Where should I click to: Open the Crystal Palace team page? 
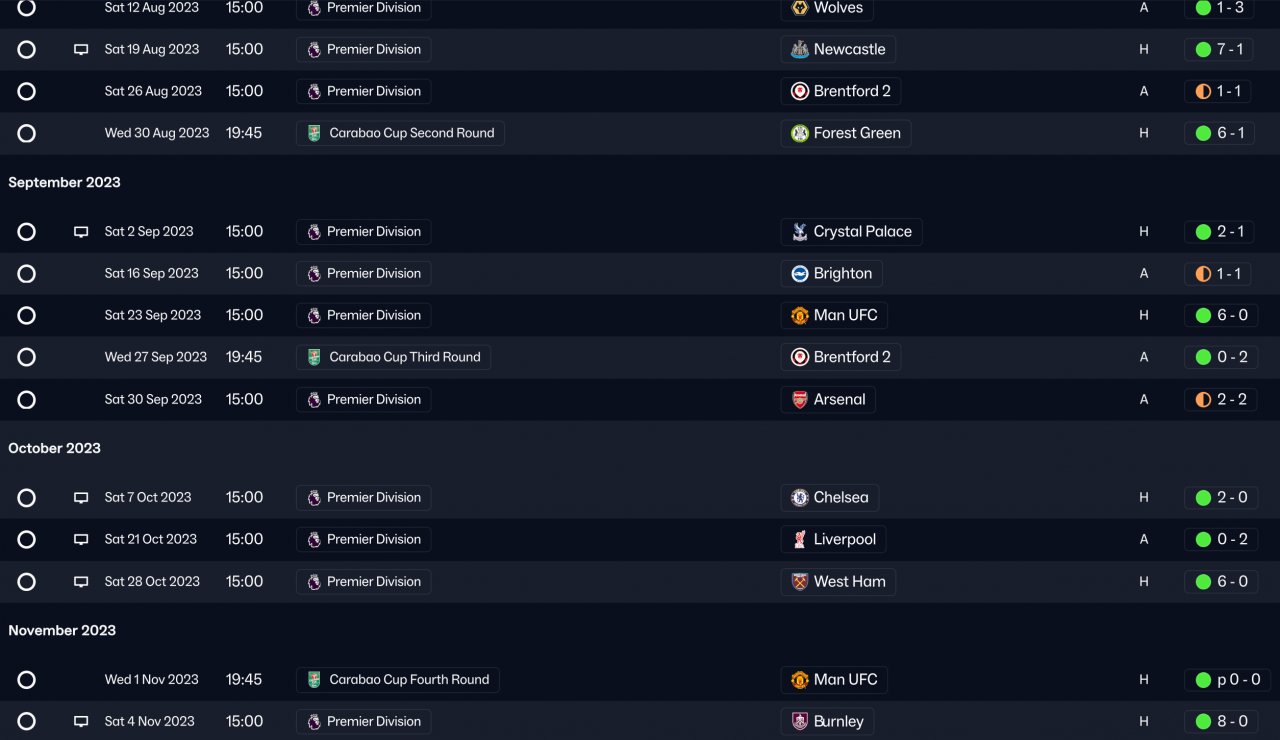(862, 231)
